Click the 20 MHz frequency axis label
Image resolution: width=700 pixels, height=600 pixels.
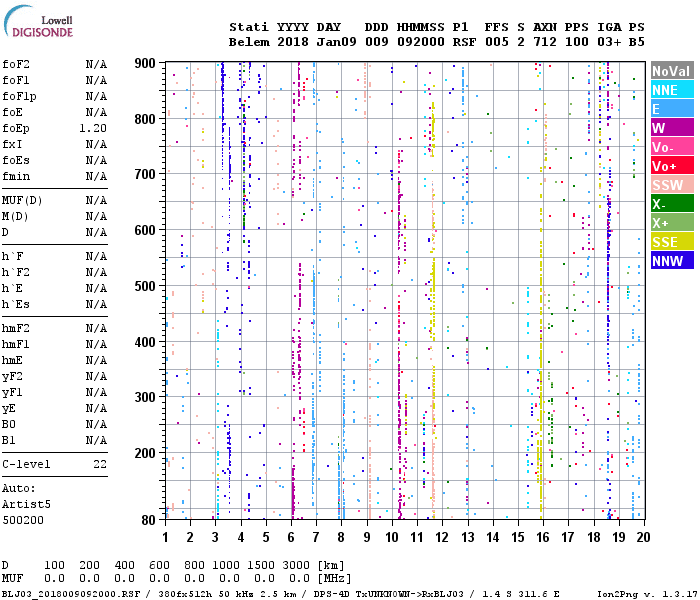(x=643, y=538)
